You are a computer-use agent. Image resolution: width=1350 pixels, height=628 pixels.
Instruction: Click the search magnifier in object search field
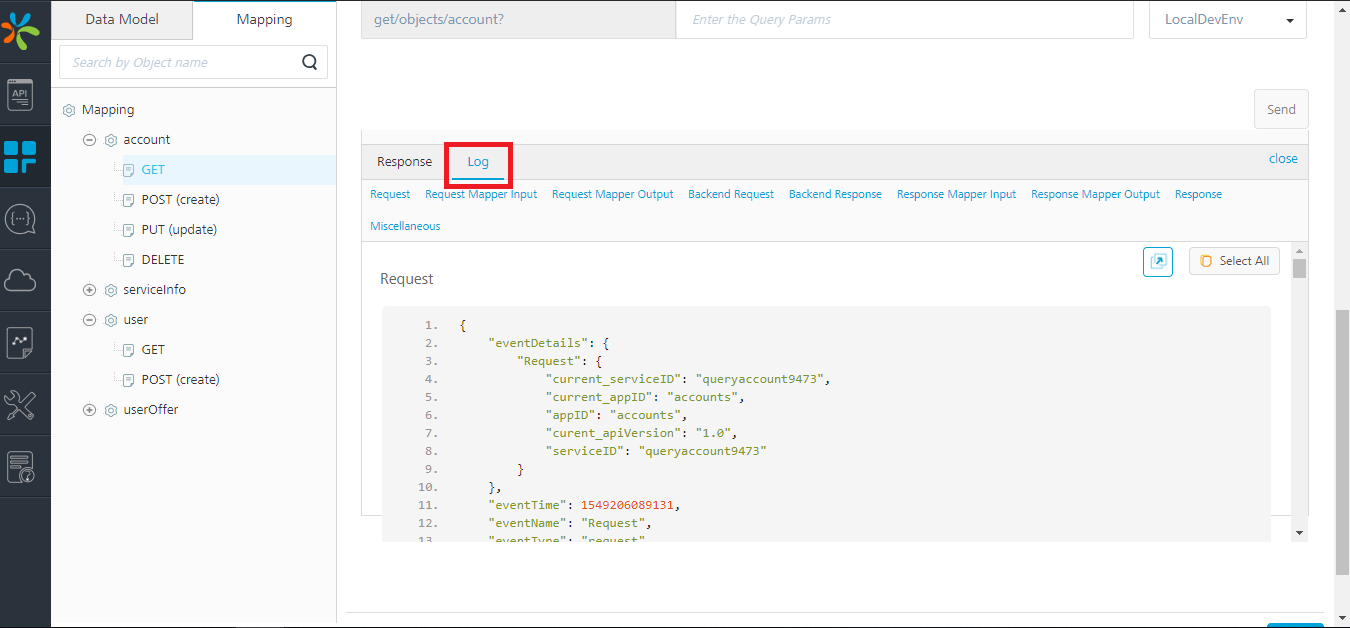click(309, 61)
